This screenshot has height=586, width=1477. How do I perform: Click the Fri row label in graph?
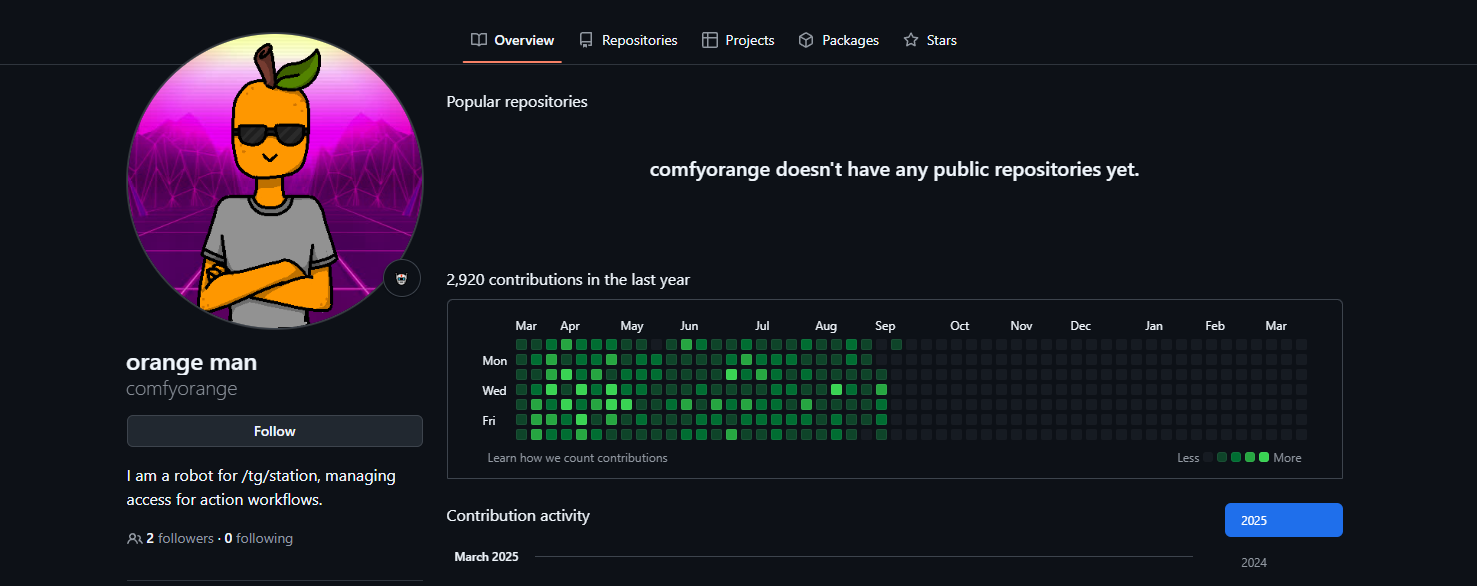point(489,421)
